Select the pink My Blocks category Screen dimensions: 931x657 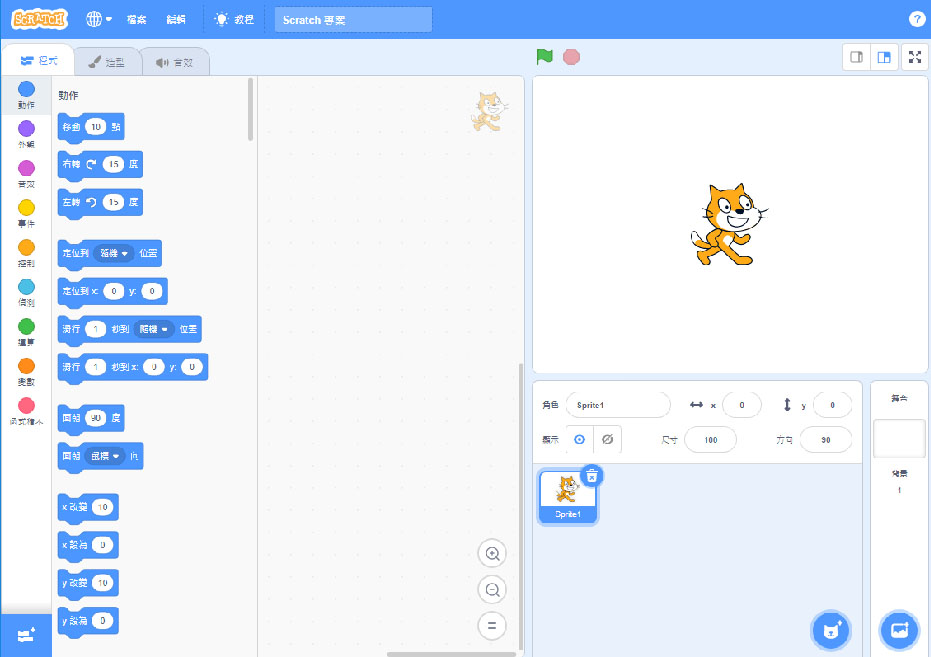(26, 411)
